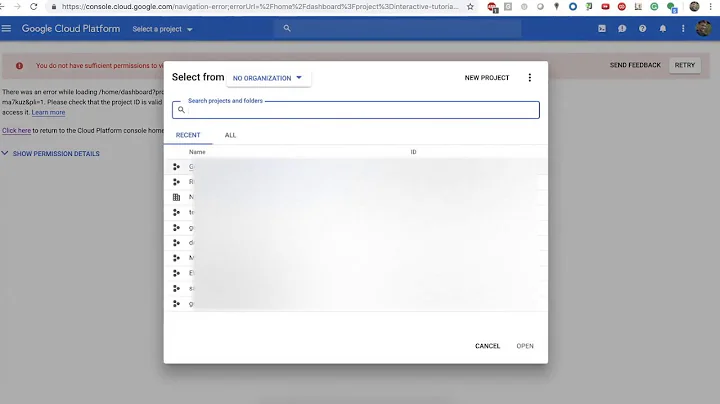Open the NO ORGANIZATION dropdown

pyautogui.click(x=268, y=78)
